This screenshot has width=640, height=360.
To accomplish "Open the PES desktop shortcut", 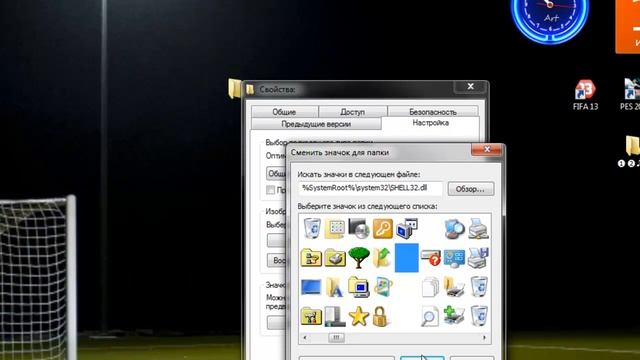I will [x=631, y=95].
